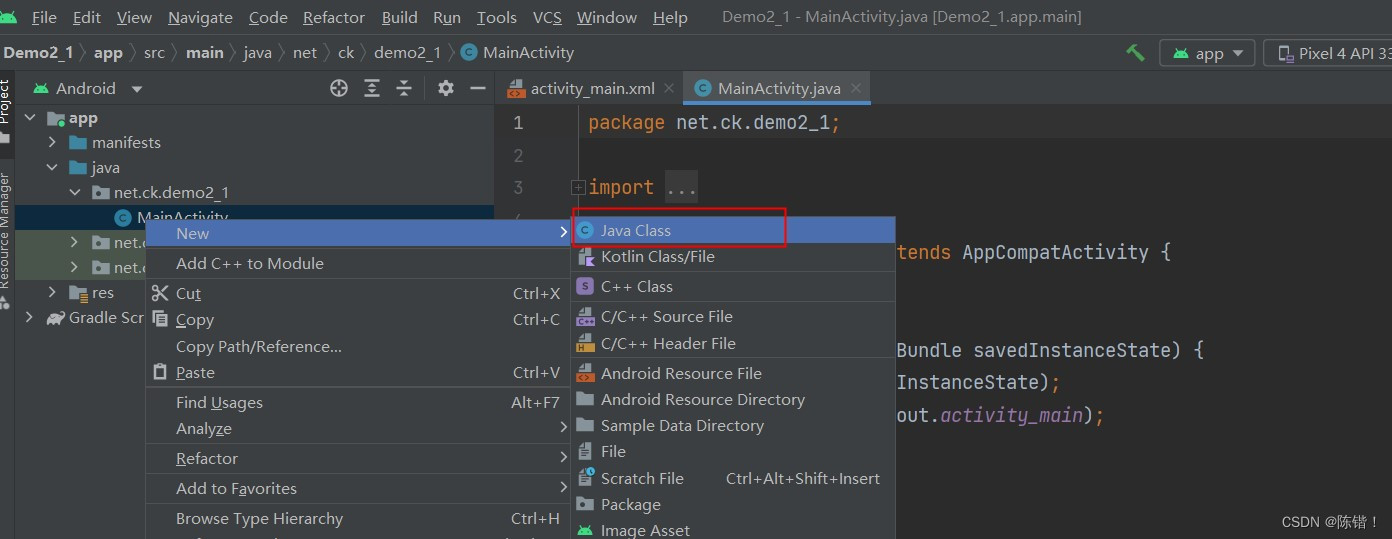Switch to the MainActivity.java tab
Image resolution: width=1392 pixels, height=539 pixels.
[x=779, y=88]
